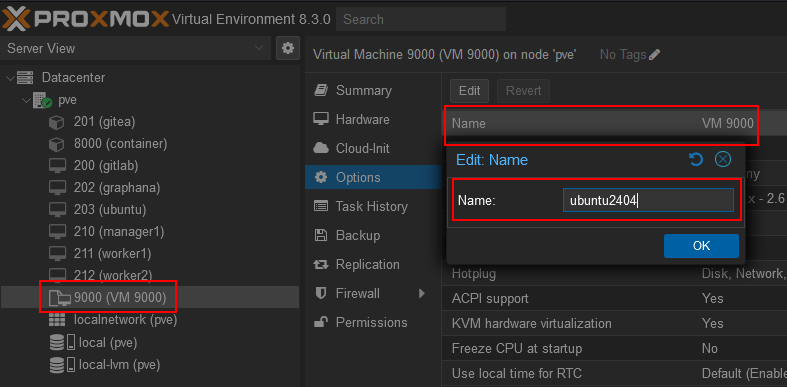Click the No Tags label

(x=623, y=54)
